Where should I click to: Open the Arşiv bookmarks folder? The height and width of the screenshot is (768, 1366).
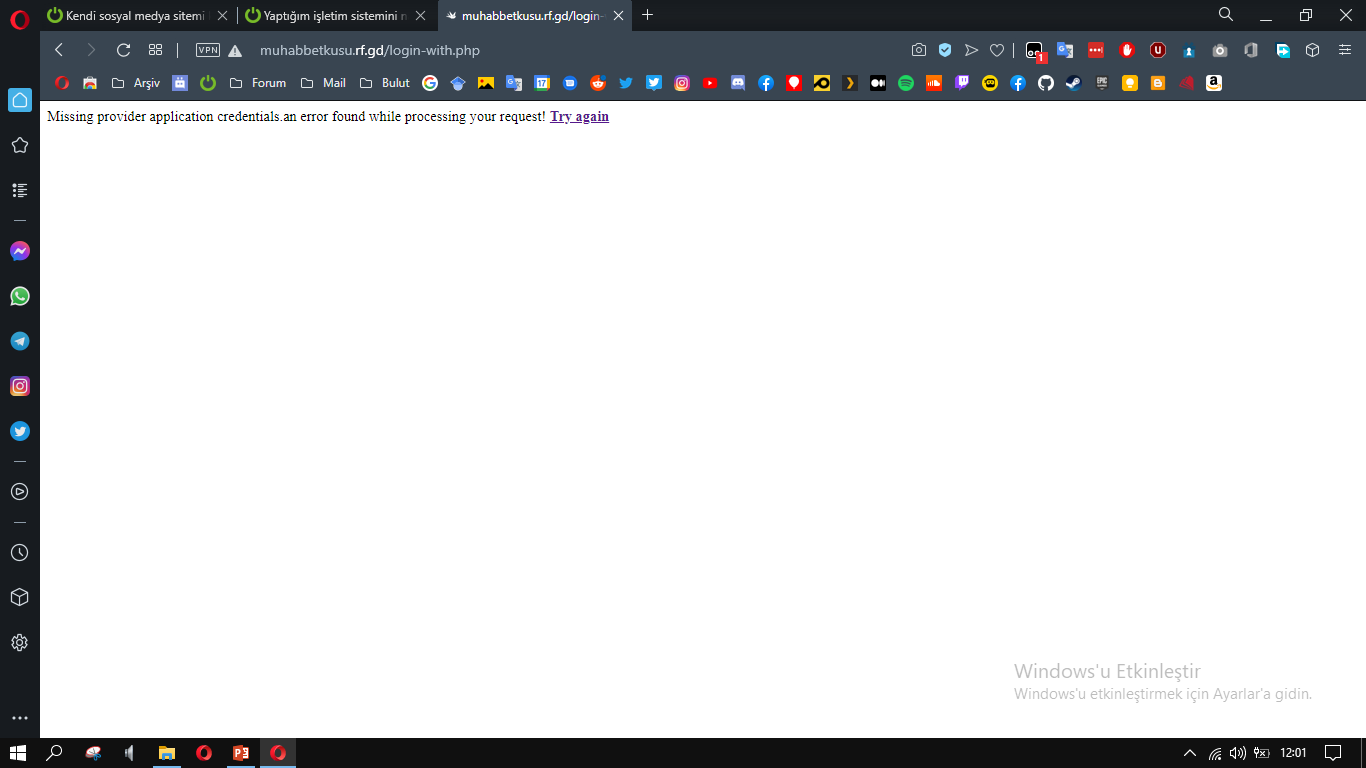coord(136,83)
